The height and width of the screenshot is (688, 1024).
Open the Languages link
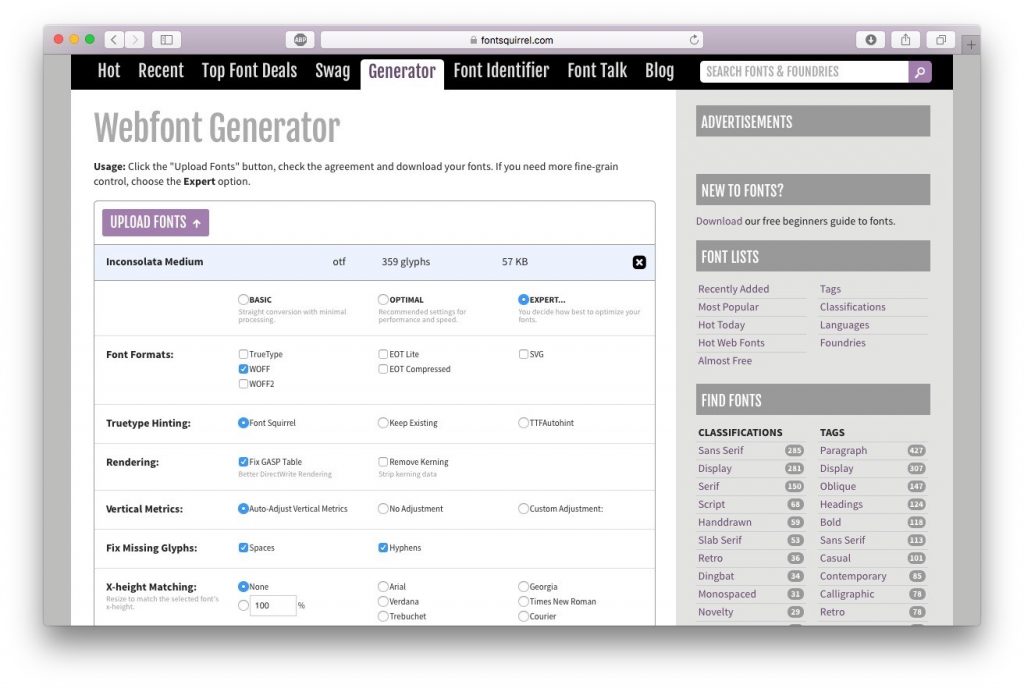tap(844, 324)
